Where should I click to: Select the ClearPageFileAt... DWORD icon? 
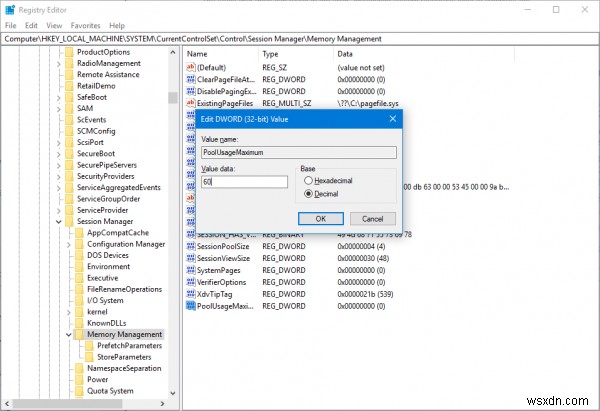tap(190, 79)
